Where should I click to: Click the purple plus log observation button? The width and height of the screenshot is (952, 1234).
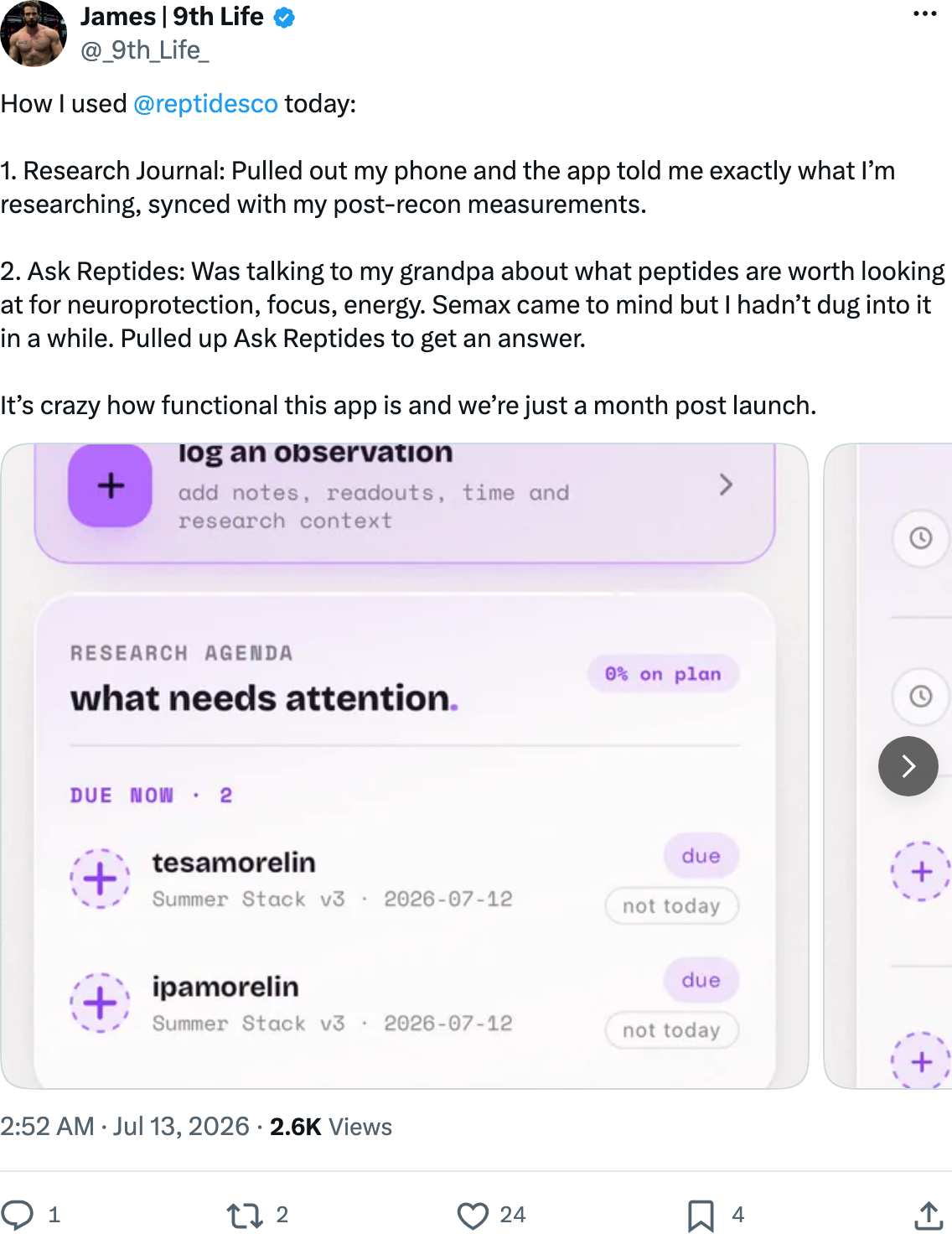110,485
